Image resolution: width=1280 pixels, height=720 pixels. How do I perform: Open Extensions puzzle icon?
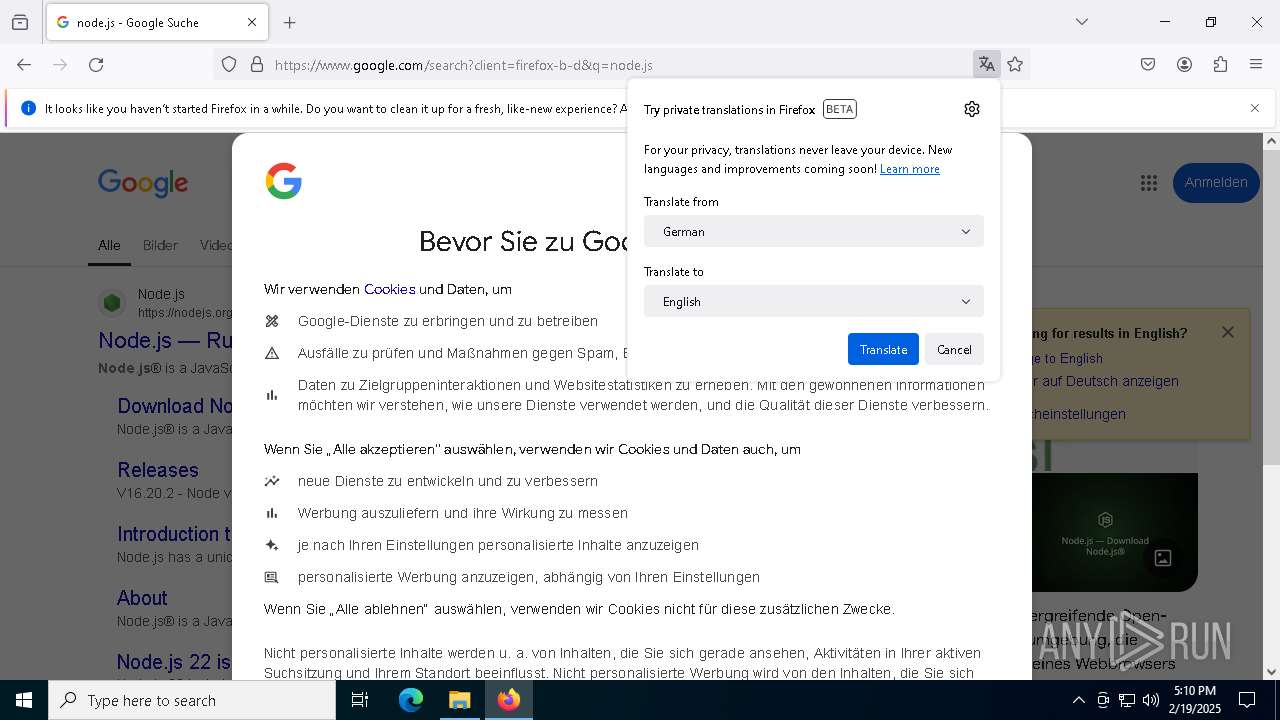1220,64
